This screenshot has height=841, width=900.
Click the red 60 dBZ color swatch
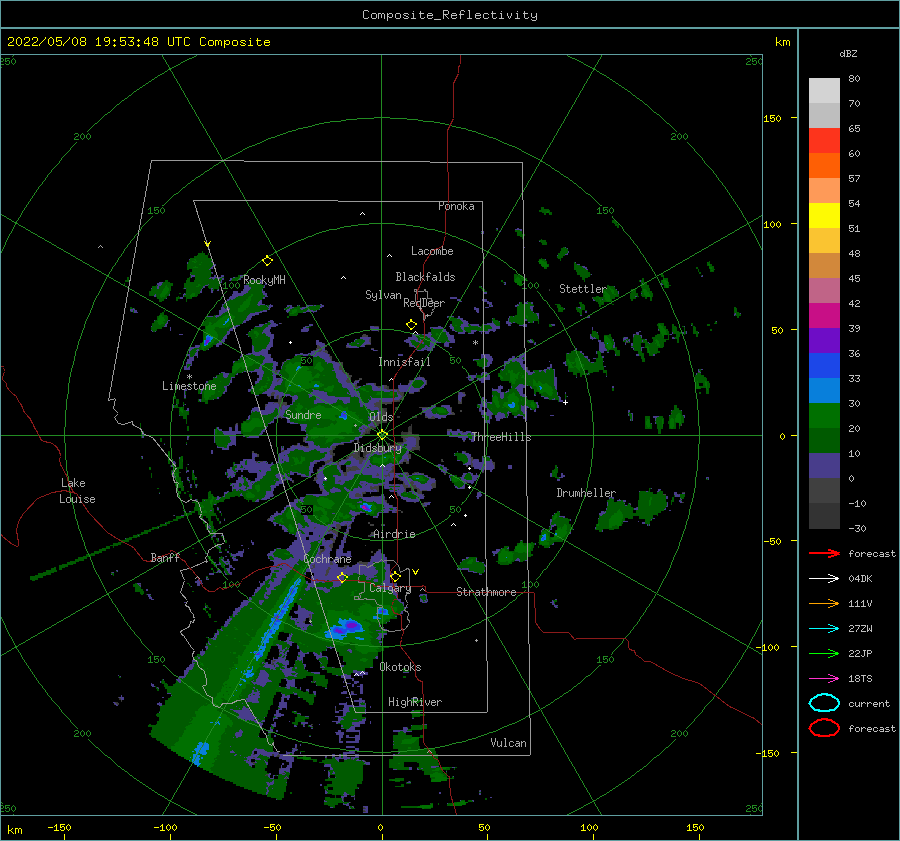click(824, 141)
